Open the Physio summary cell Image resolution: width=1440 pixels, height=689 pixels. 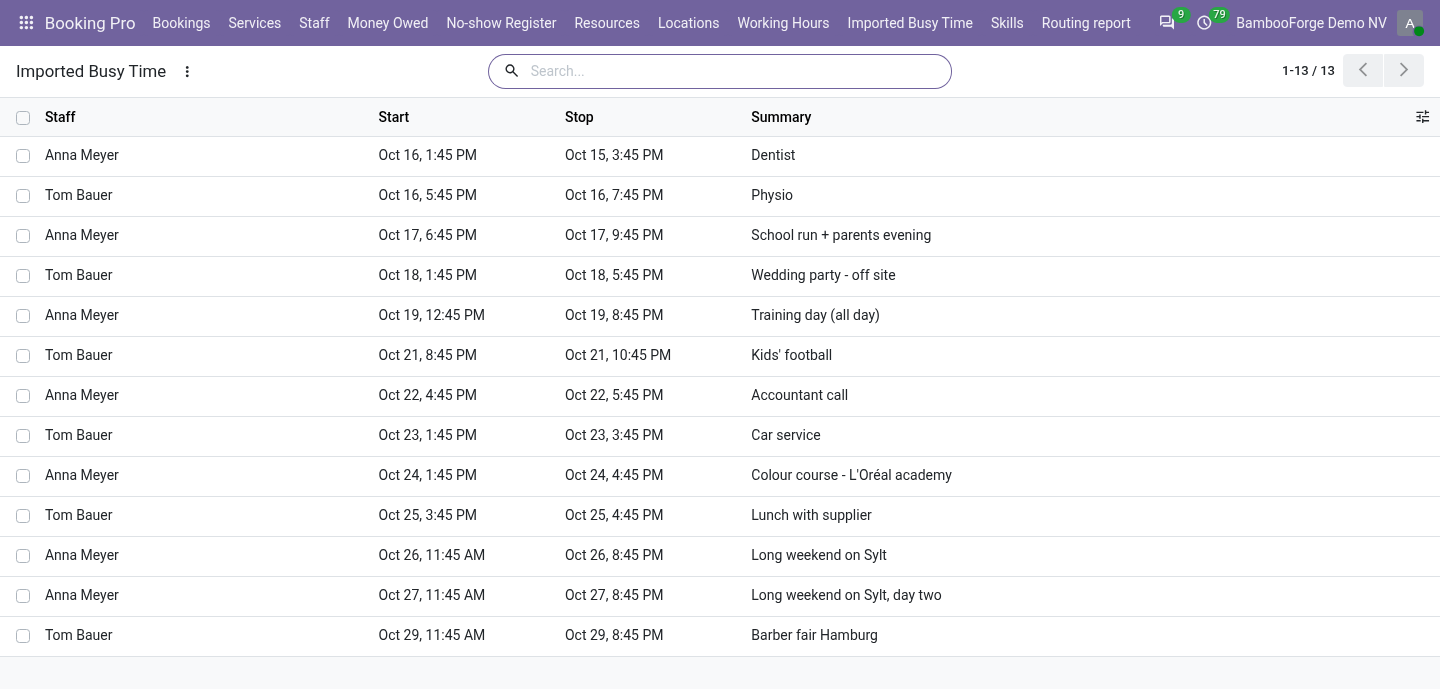[772, 195]
